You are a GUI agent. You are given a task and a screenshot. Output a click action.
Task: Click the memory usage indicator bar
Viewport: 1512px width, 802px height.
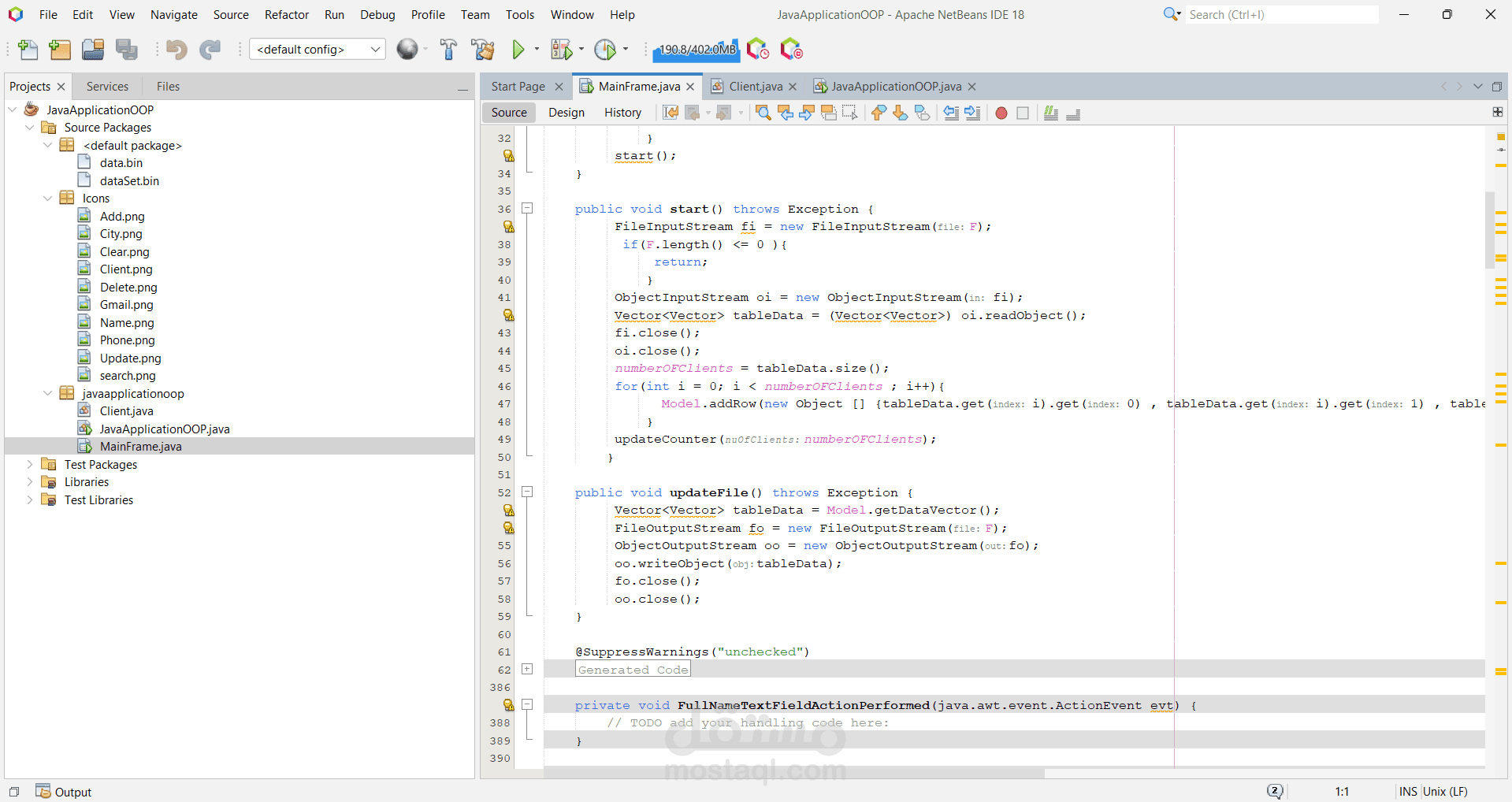697,50
